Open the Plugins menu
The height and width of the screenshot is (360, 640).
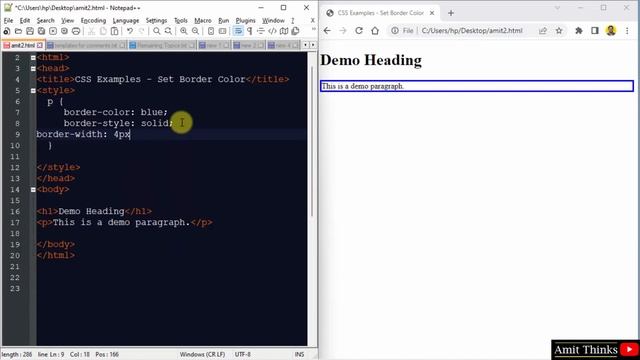click(x=245, y=20)
